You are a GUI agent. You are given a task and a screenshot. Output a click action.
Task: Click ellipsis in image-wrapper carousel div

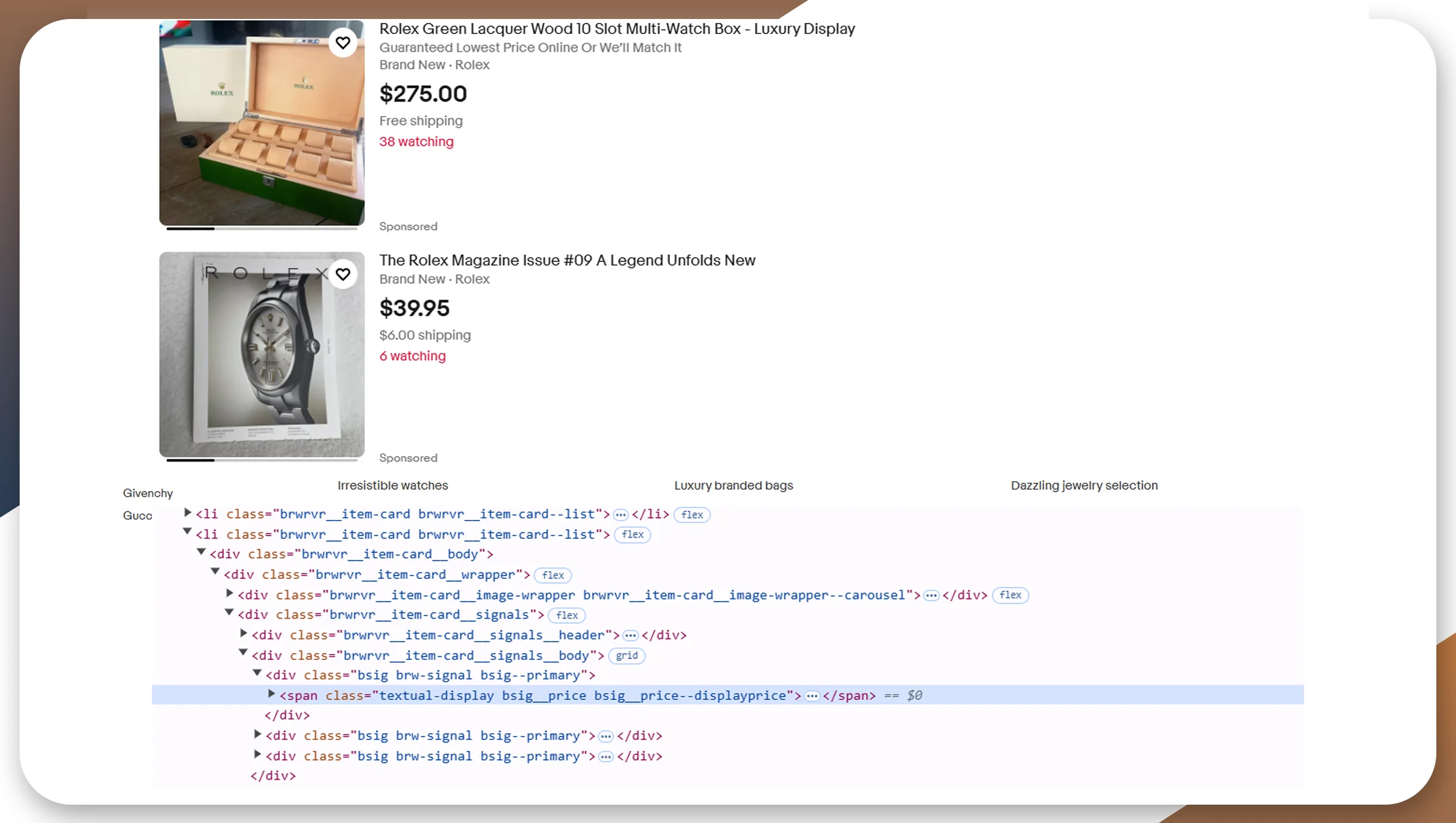[931, 596]
